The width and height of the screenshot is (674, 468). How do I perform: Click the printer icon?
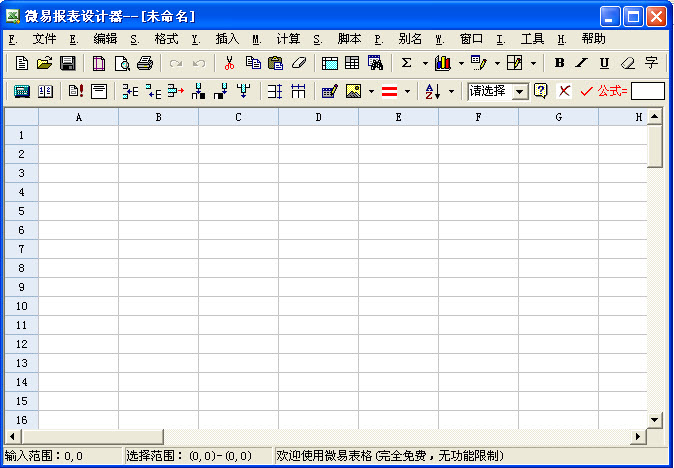145,63
